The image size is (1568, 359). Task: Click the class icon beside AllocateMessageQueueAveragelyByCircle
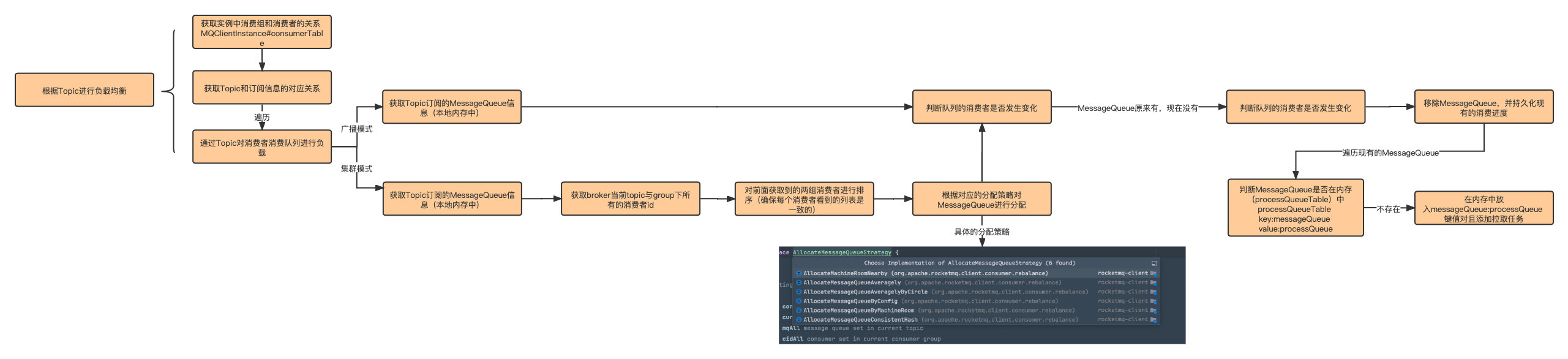tap(799, 292)
